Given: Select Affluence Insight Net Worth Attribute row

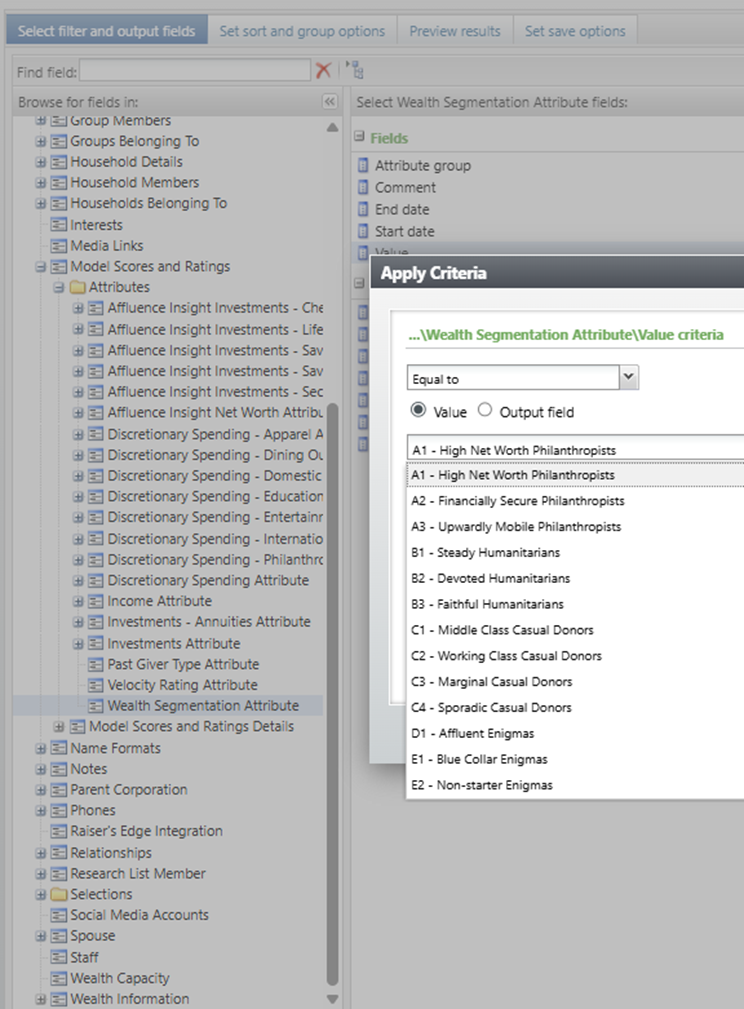Looking at the screenshot, I should point(215,412).
